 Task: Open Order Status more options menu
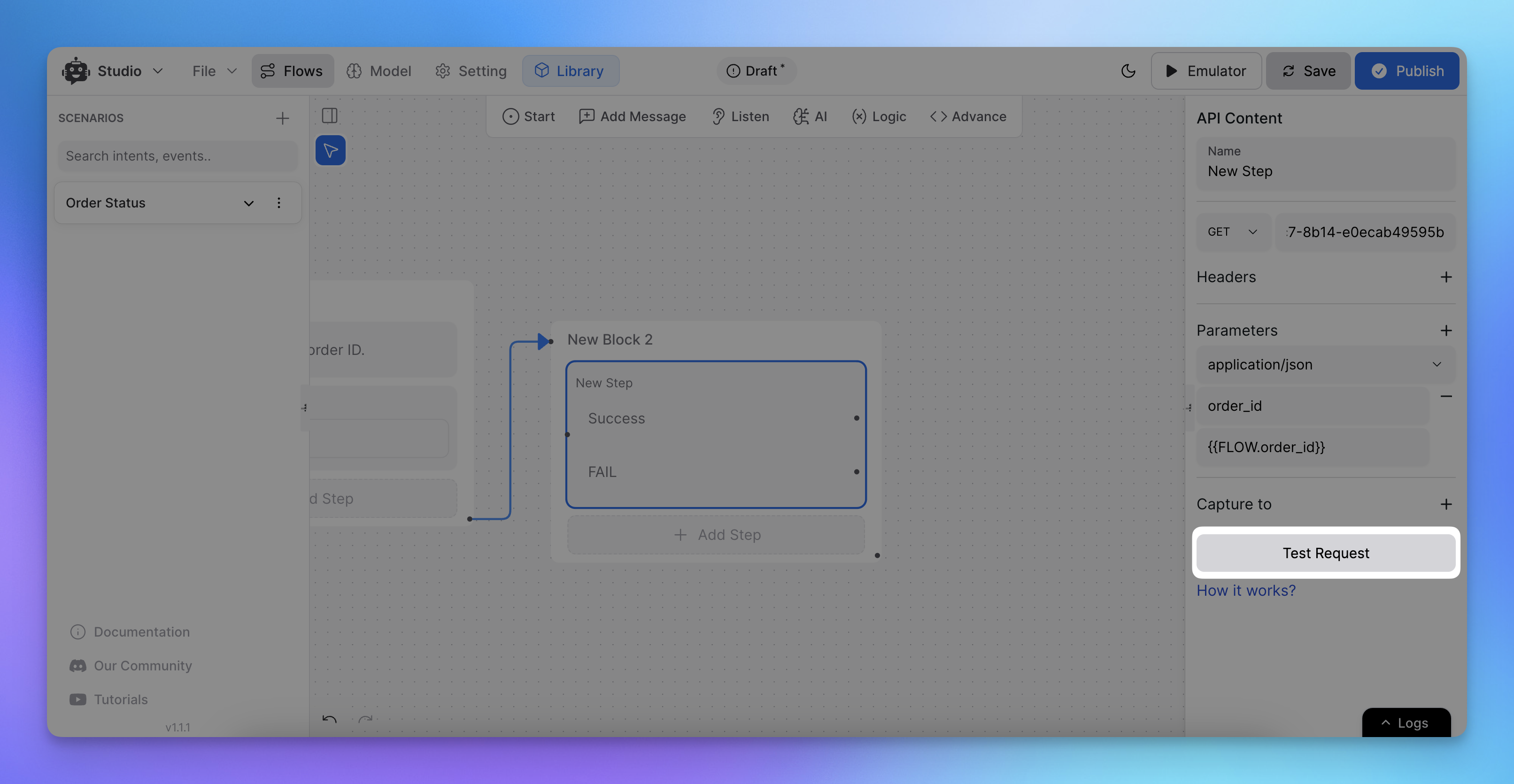[x=278, y=203]
